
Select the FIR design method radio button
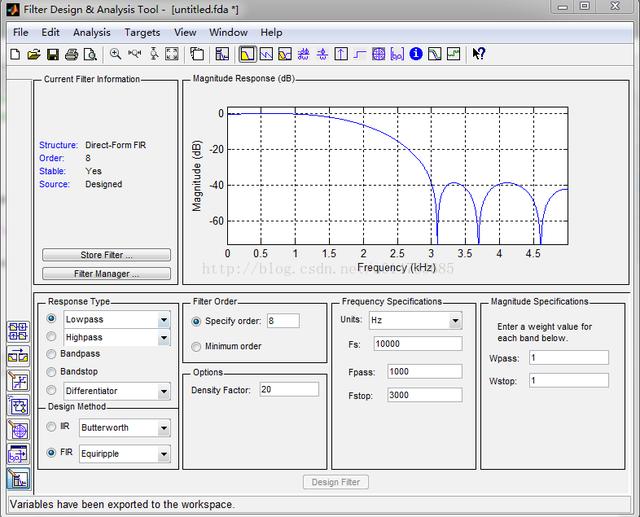[51, 453]
